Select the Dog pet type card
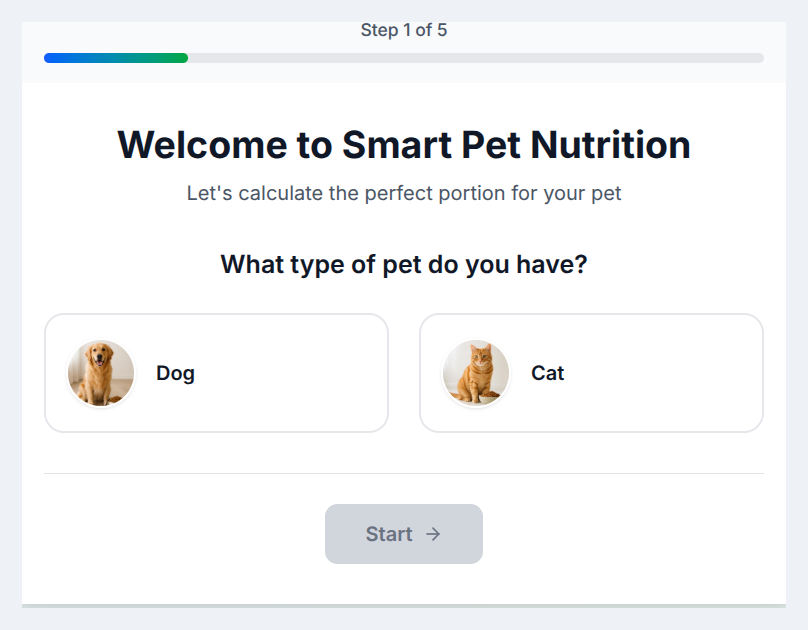808x630 pixels. click(x=216, y=373)
